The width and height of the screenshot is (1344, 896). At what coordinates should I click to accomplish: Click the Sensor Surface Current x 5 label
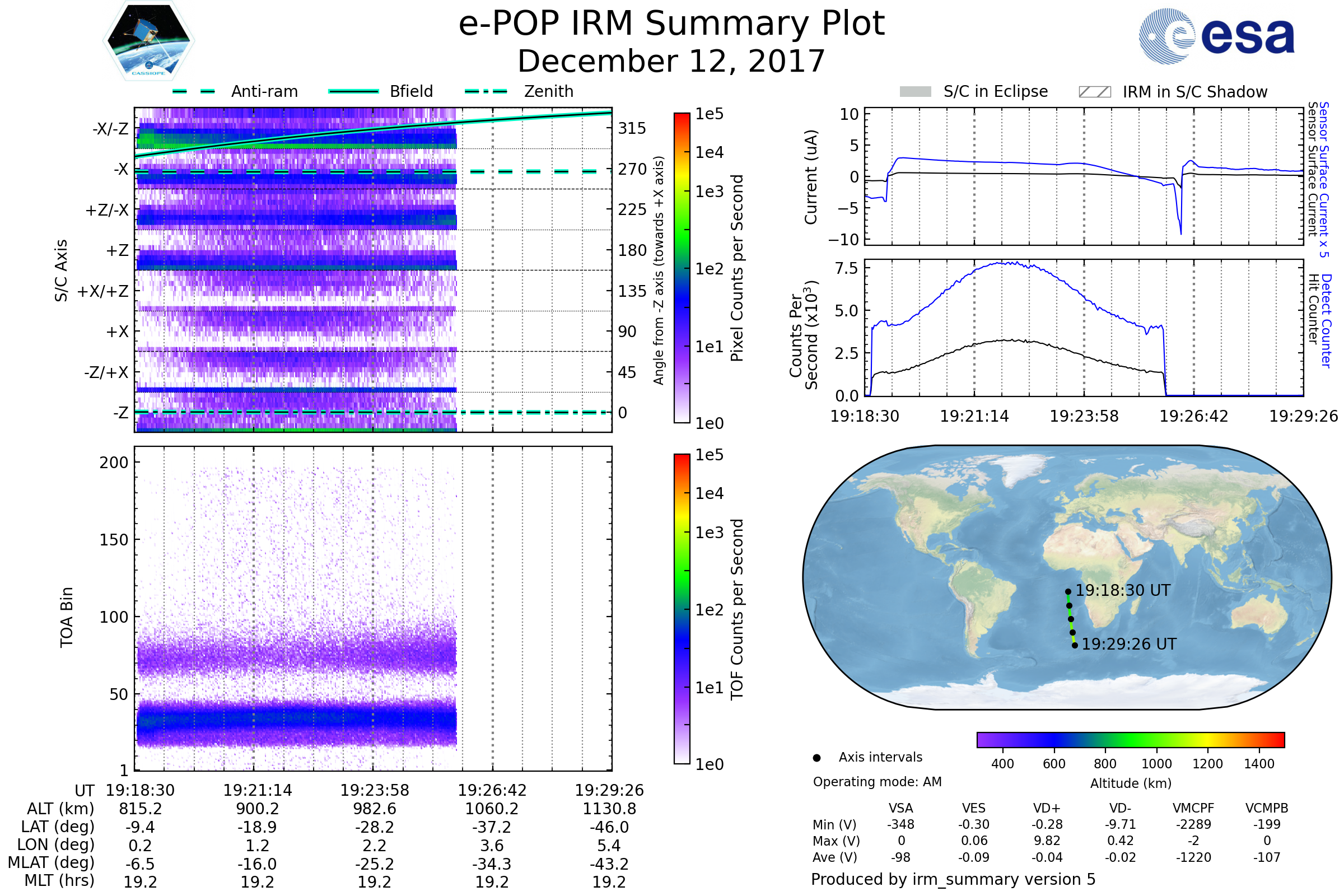click(x=1324, y=179)
